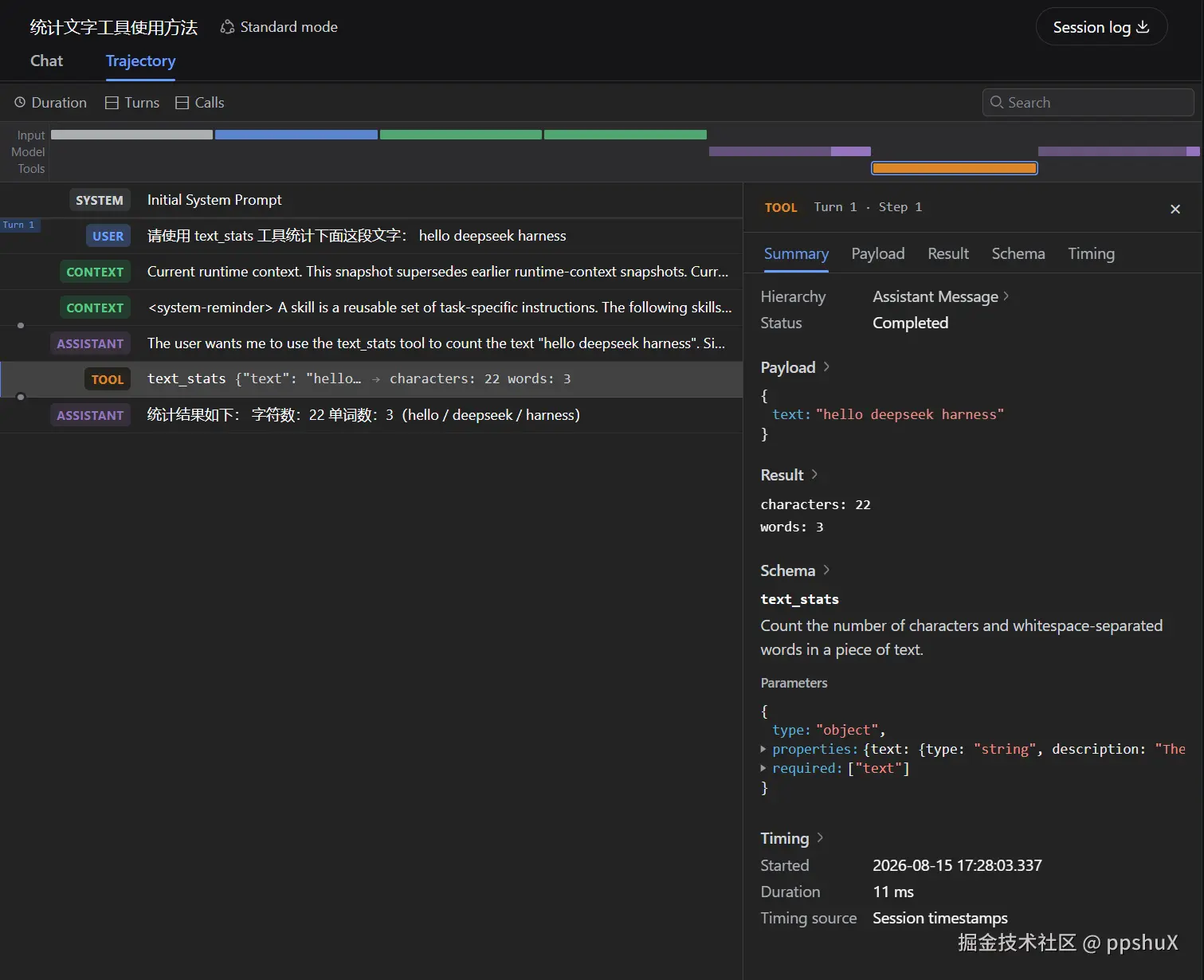1204x980 pixels.
Task: Open the Payload tab
Action: pyautogui.click(x=878, y=254)
